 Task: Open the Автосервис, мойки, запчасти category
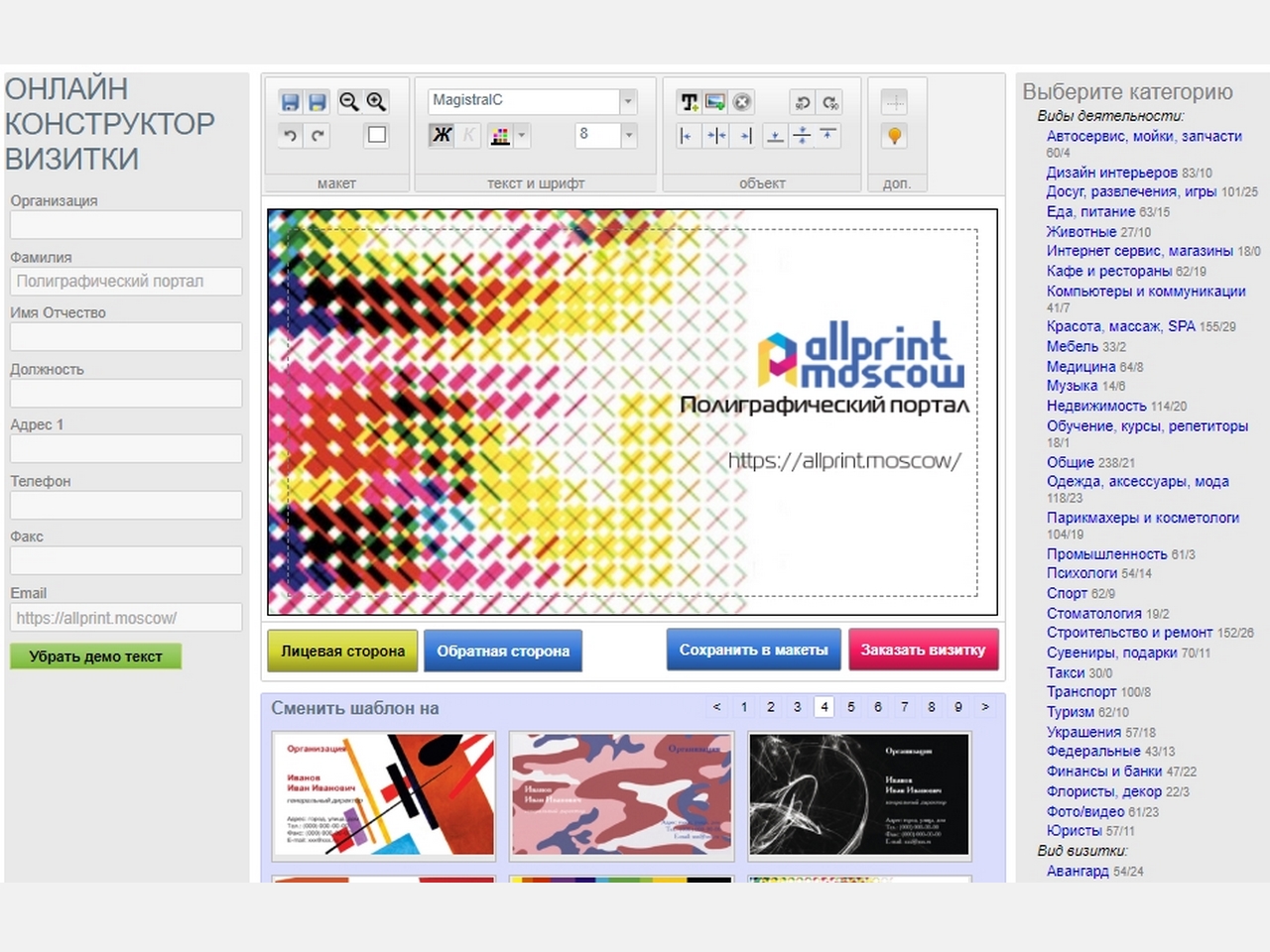(x=1144, y=136)
